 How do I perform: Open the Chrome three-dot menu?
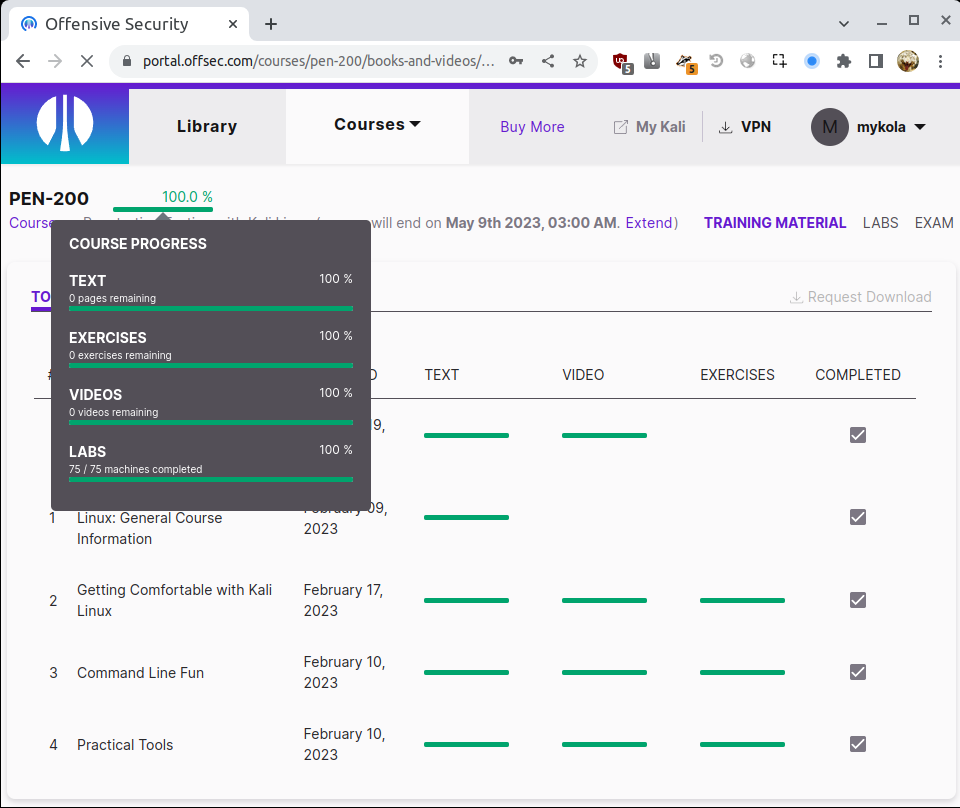(940, 61)
